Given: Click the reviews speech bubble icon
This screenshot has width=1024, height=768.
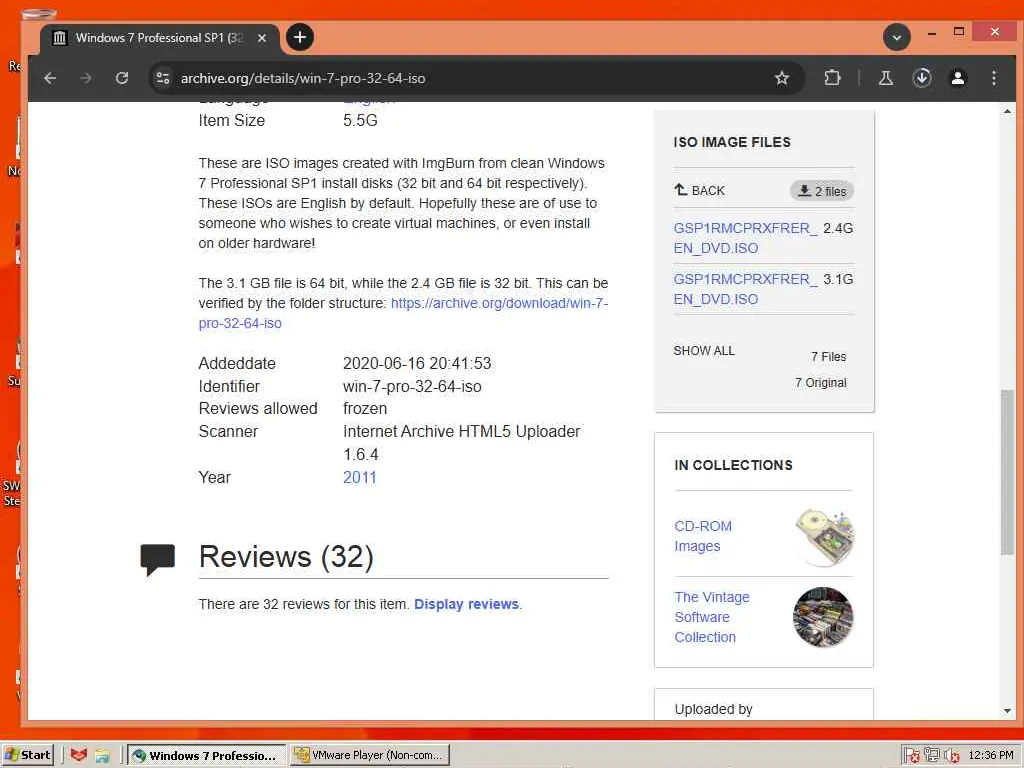Looking at the screenshot, I should click(157, 559).
